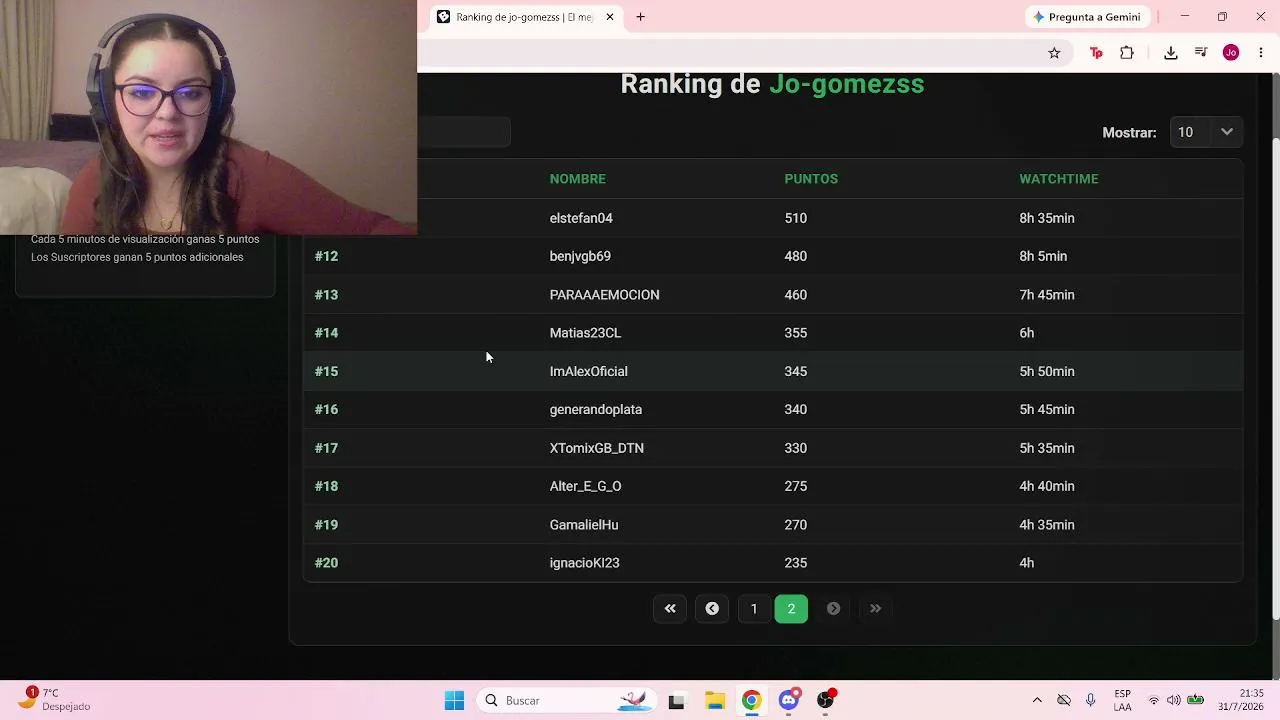
Task: Open the volume speaker tray icon
Action: tap(1174, 700)
